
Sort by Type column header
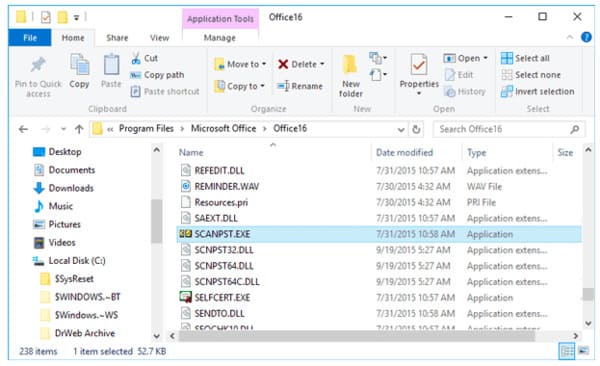(x=476, y=152)
